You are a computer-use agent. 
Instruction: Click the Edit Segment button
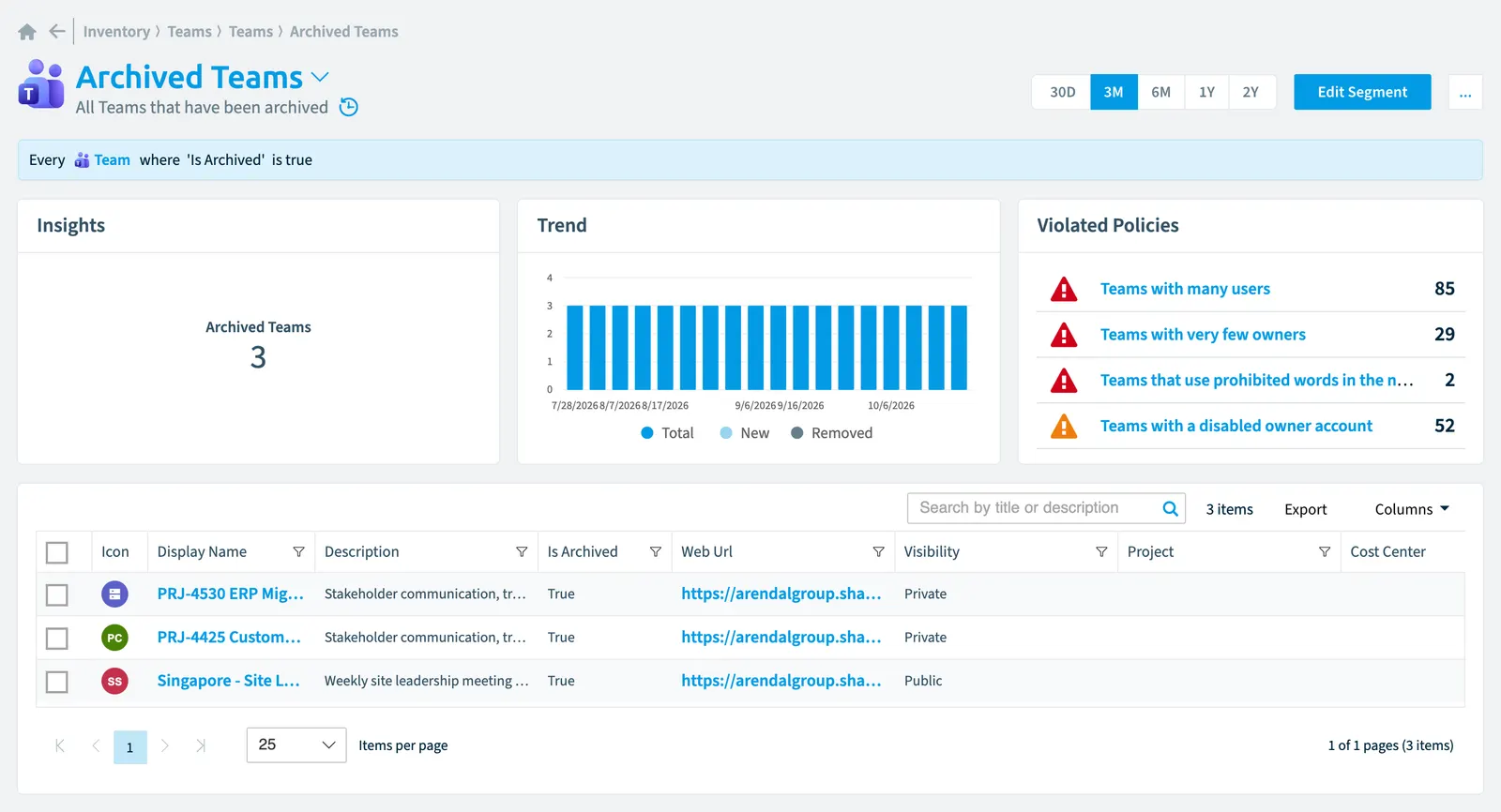tap(1362, 92)
